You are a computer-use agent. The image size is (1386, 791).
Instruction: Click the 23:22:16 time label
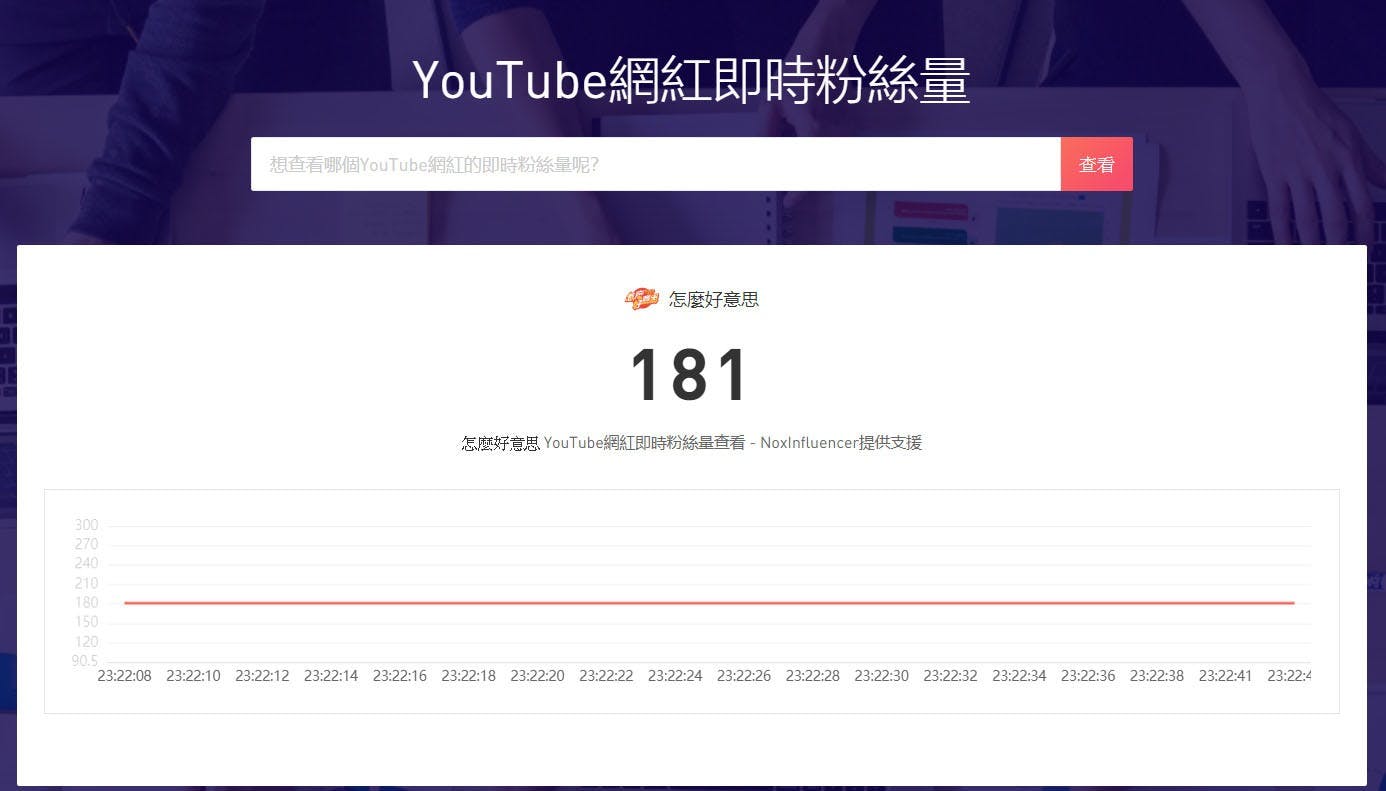click(x=400, y=676)
